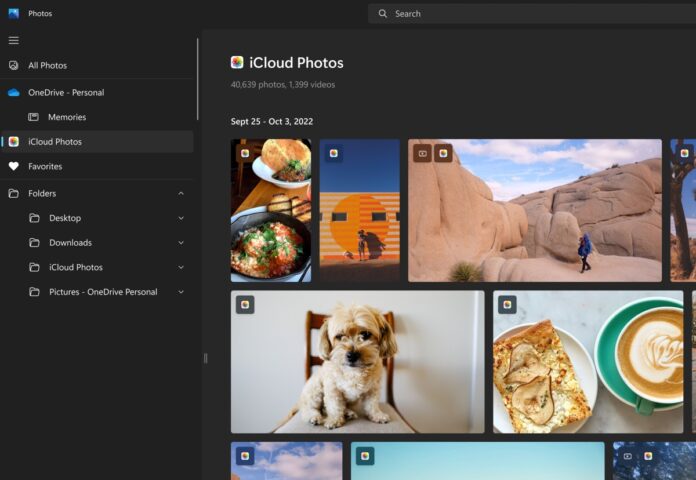696x480 pixels.
Task: Click the '40,639 photos, 1,399 videos' count
Action: [283, 84]
